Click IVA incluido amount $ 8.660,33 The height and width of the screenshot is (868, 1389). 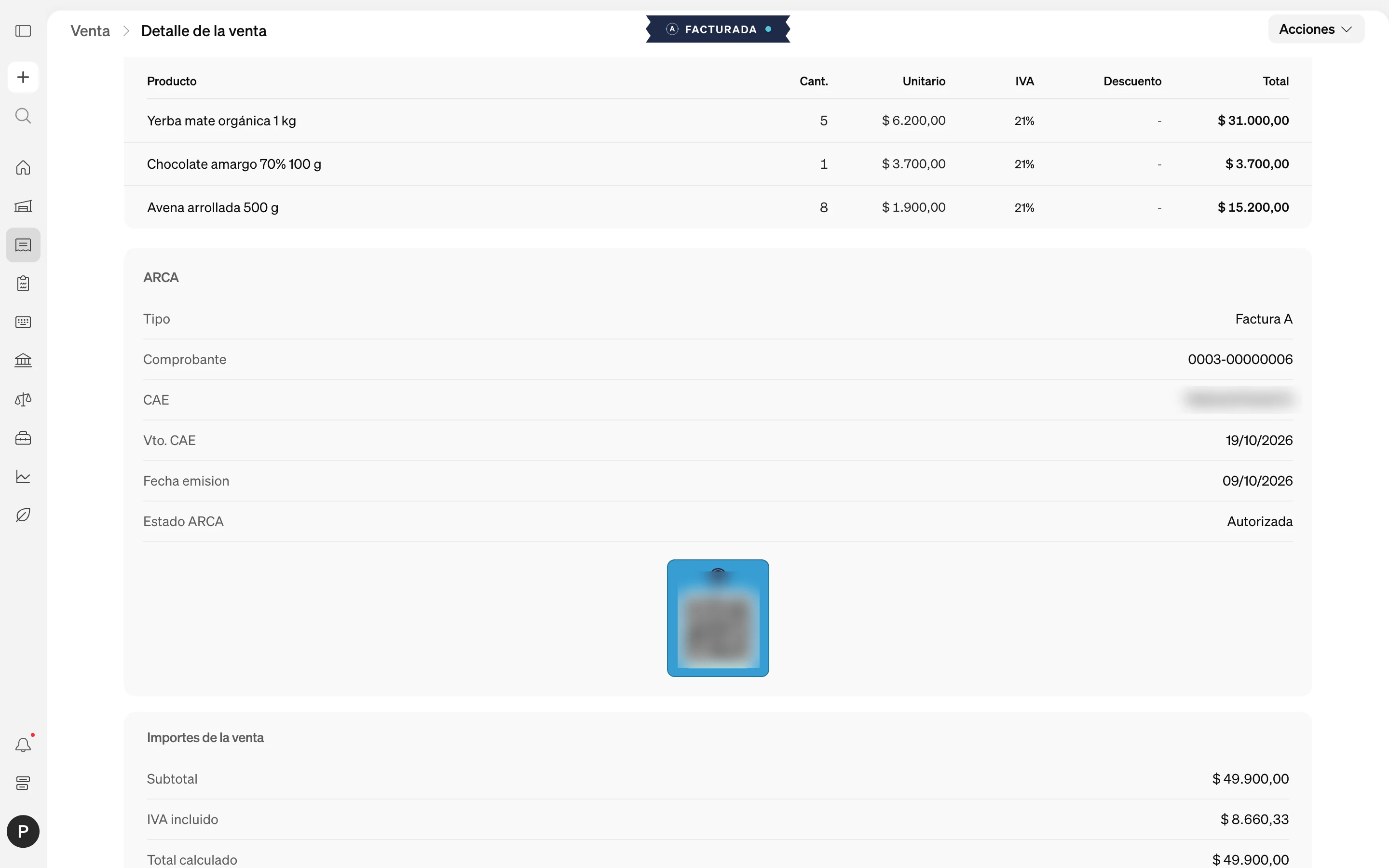tap(1254, 819)
